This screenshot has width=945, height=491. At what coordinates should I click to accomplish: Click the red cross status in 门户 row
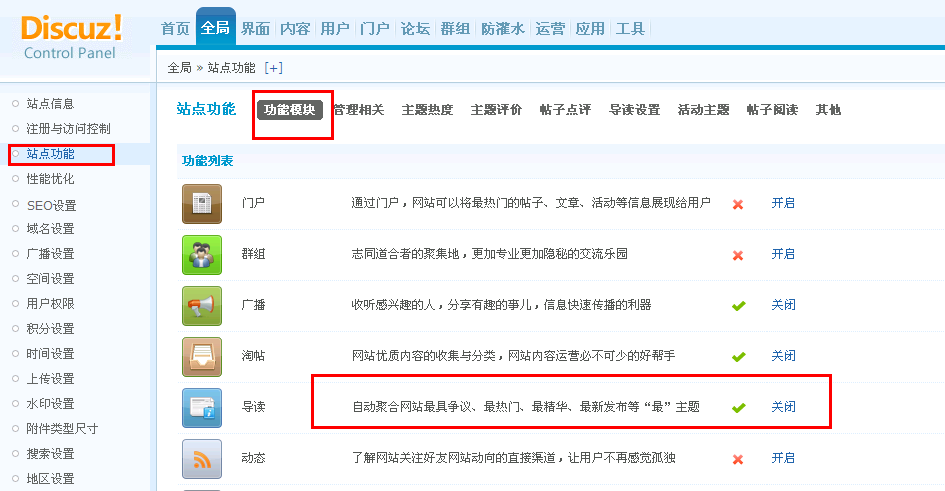[738, 205]
